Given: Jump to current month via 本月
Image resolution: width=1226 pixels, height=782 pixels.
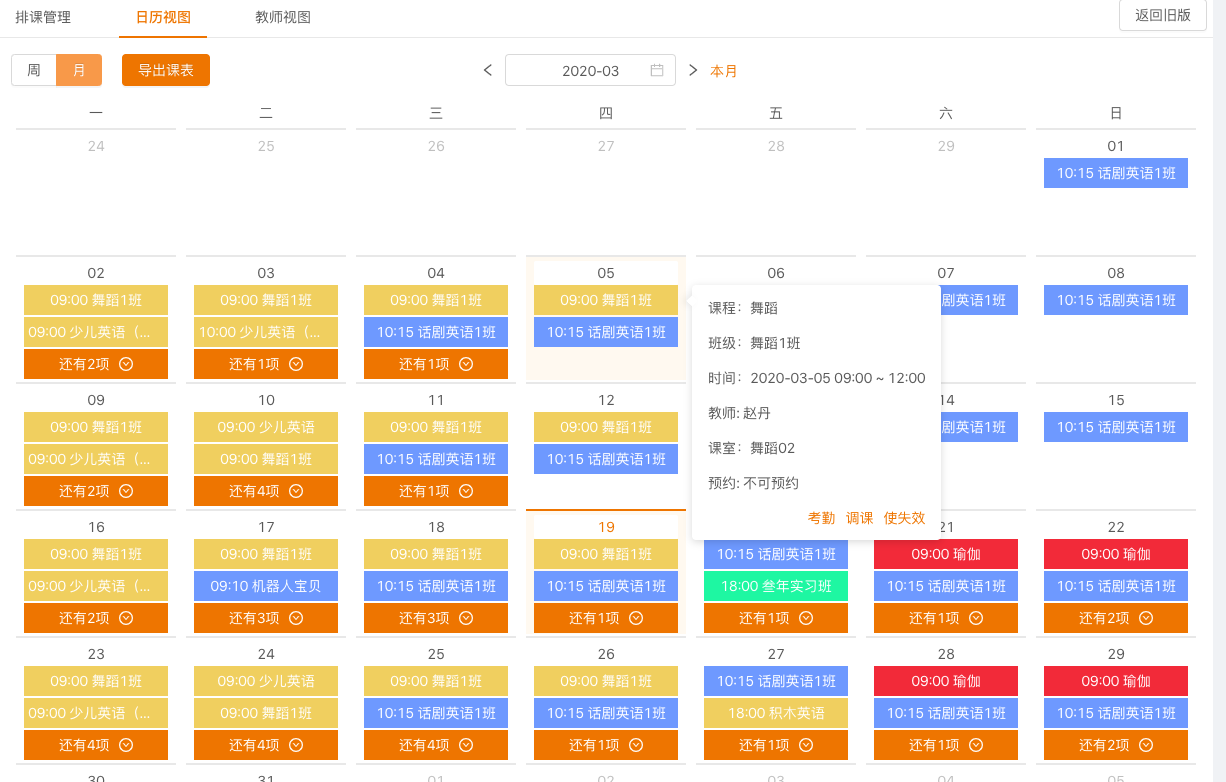Looking at the screenshot, I should pyautogui.click(x=724, y=71).
